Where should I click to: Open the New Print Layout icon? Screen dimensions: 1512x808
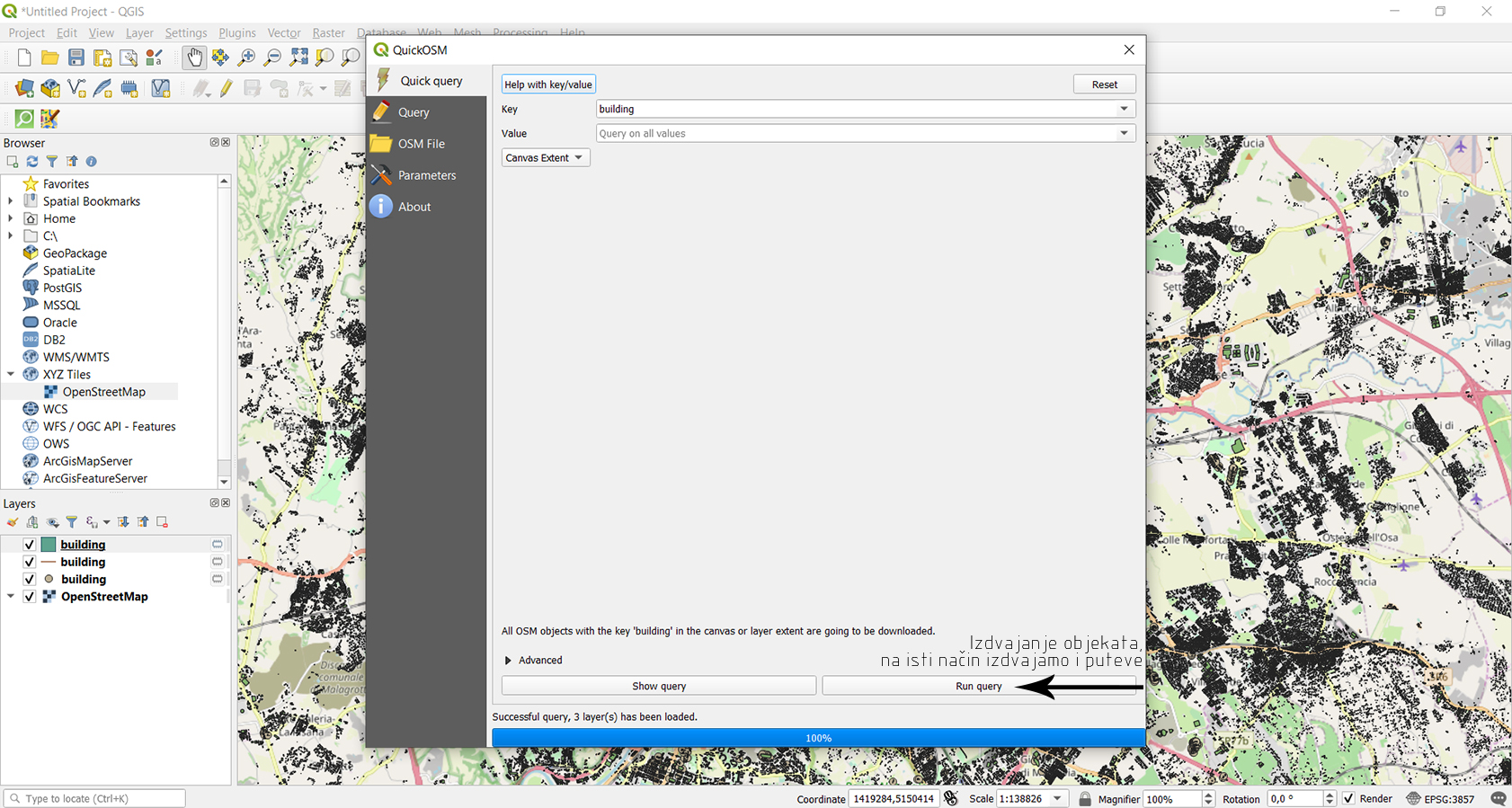pos(102,58)
